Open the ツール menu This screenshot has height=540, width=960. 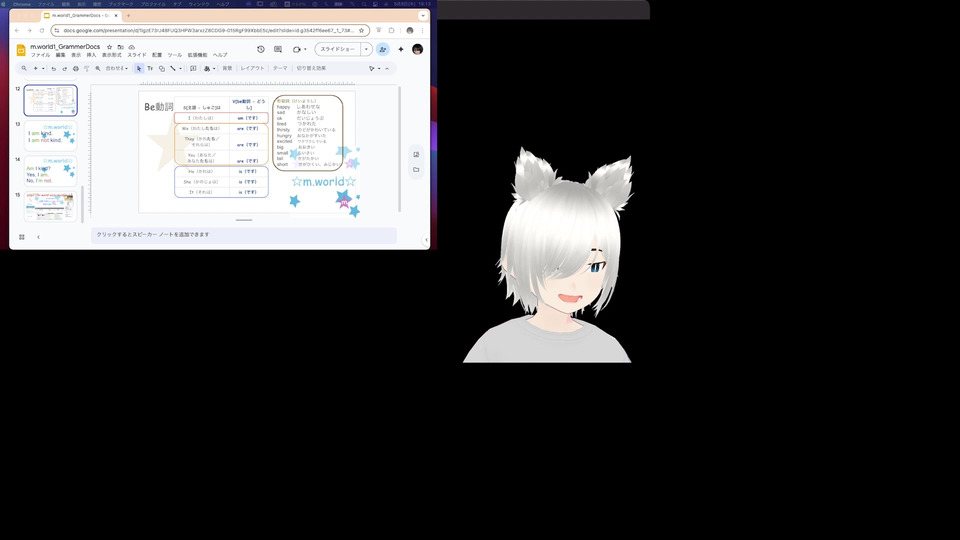[174, 55]
